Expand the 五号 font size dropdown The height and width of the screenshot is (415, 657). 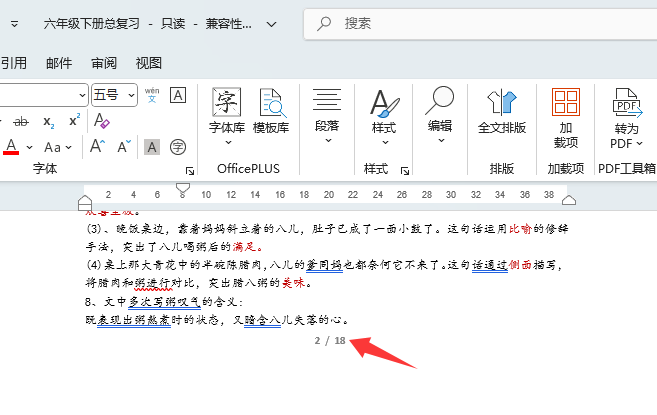[131, 95]
